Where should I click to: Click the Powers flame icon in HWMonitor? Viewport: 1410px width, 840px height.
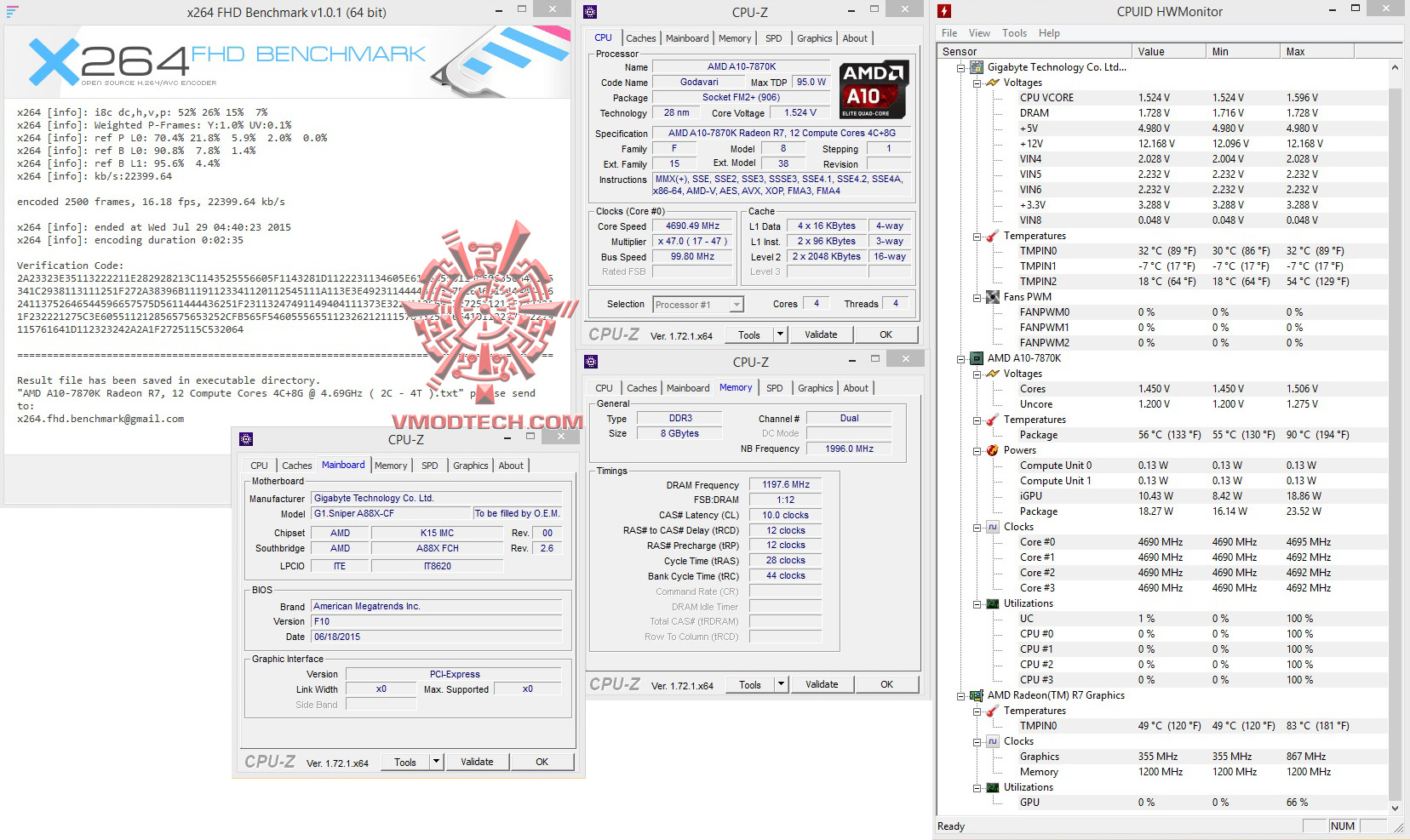pos(993,450)
